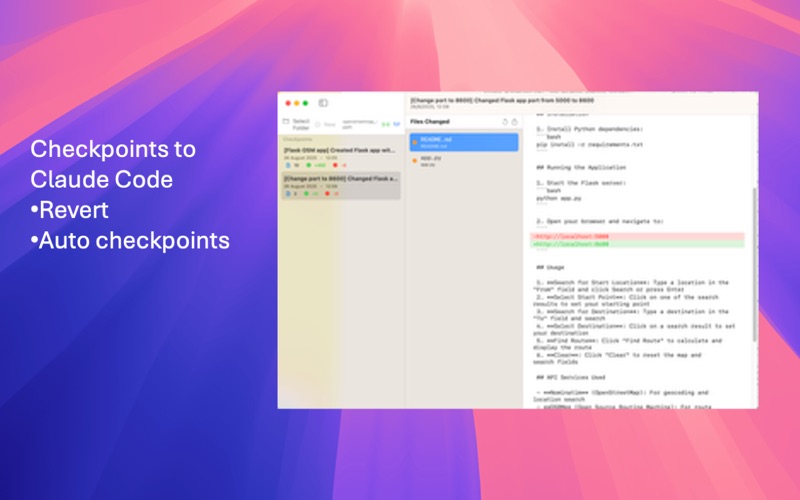The height and width of the screenshot is (500, 800).
Task: Select the '[Flask OSM app]' checkpoint
Action: (341, 158)
